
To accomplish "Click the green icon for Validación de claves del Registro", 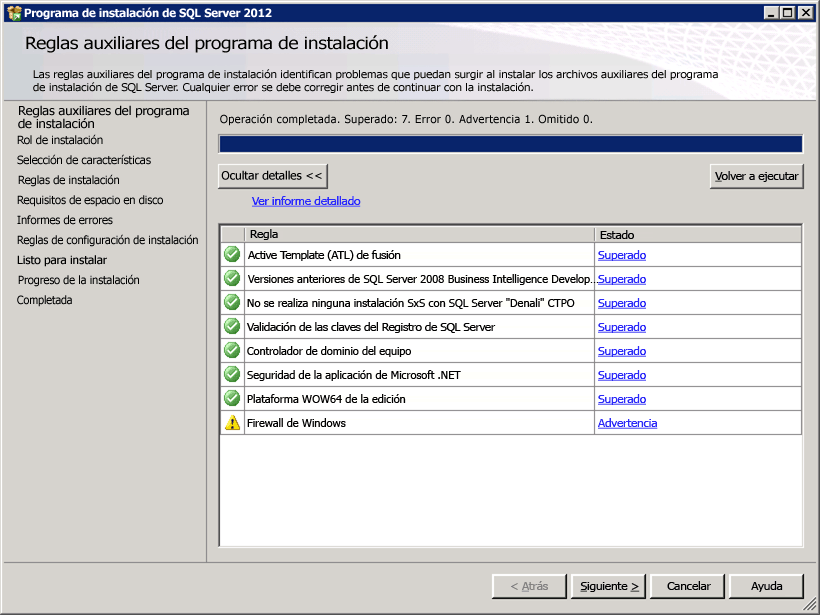I will 231,327.
